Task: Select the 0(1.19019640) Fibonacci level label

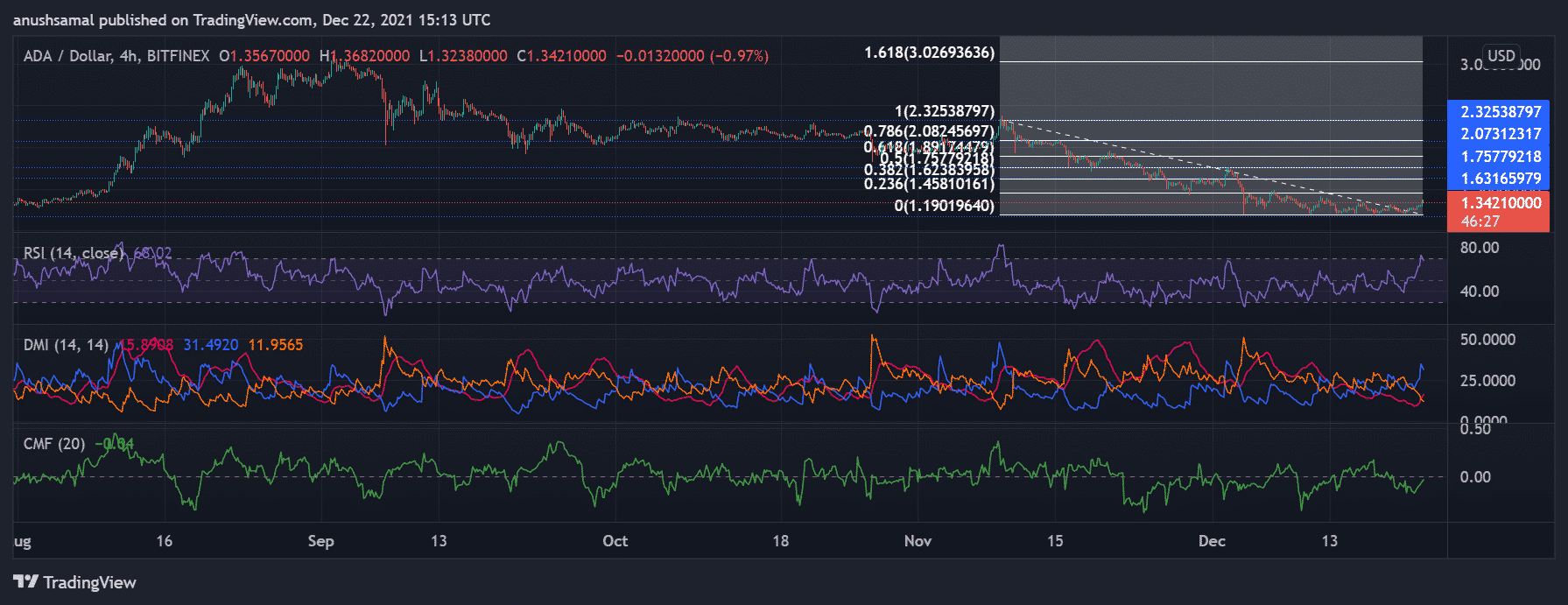Action: point(944,206)
